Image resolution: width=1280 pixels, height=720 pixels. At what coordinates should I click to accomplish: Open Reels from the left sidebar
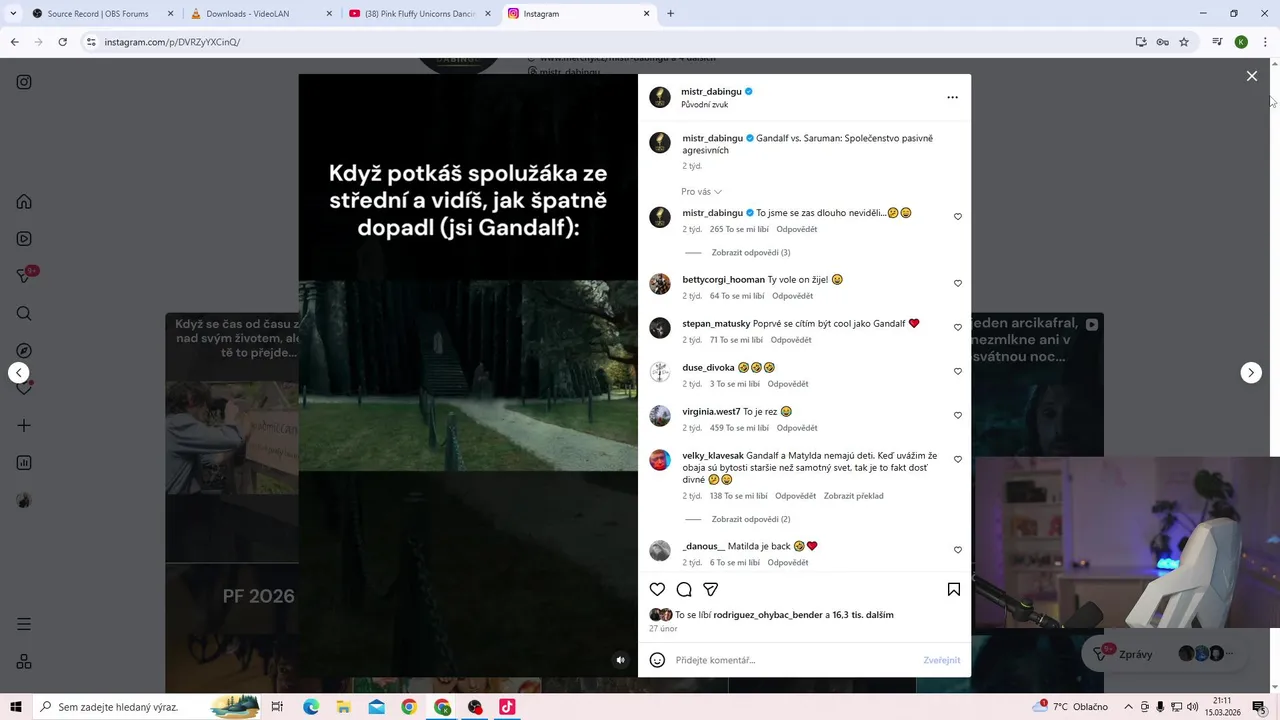pyautogui.click(x=24, y=239)
